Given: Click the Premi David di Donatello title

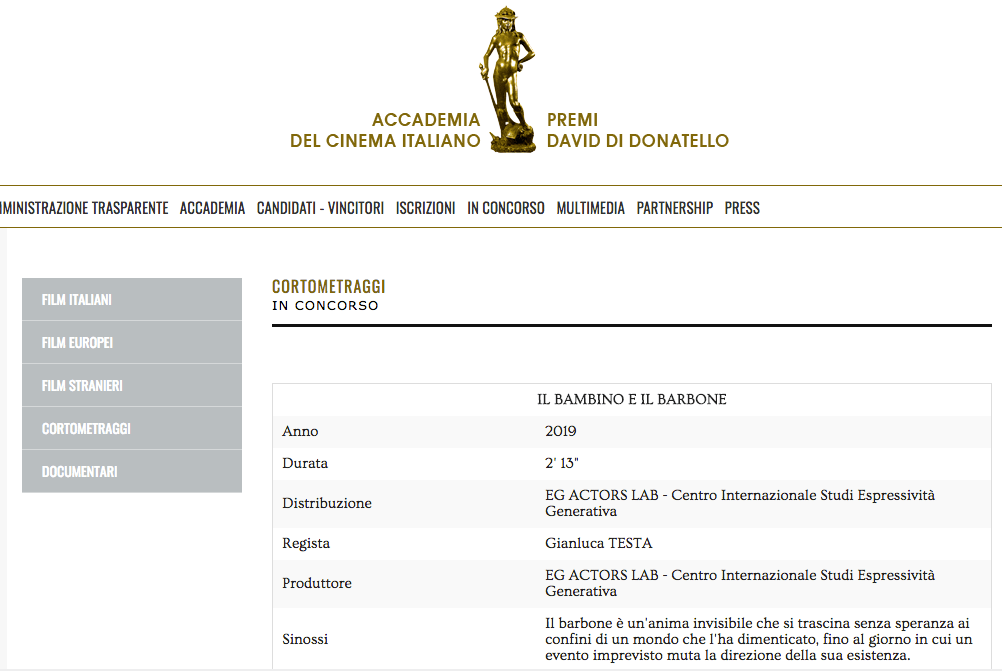Looking at the screenshot, I should [637, 131].
